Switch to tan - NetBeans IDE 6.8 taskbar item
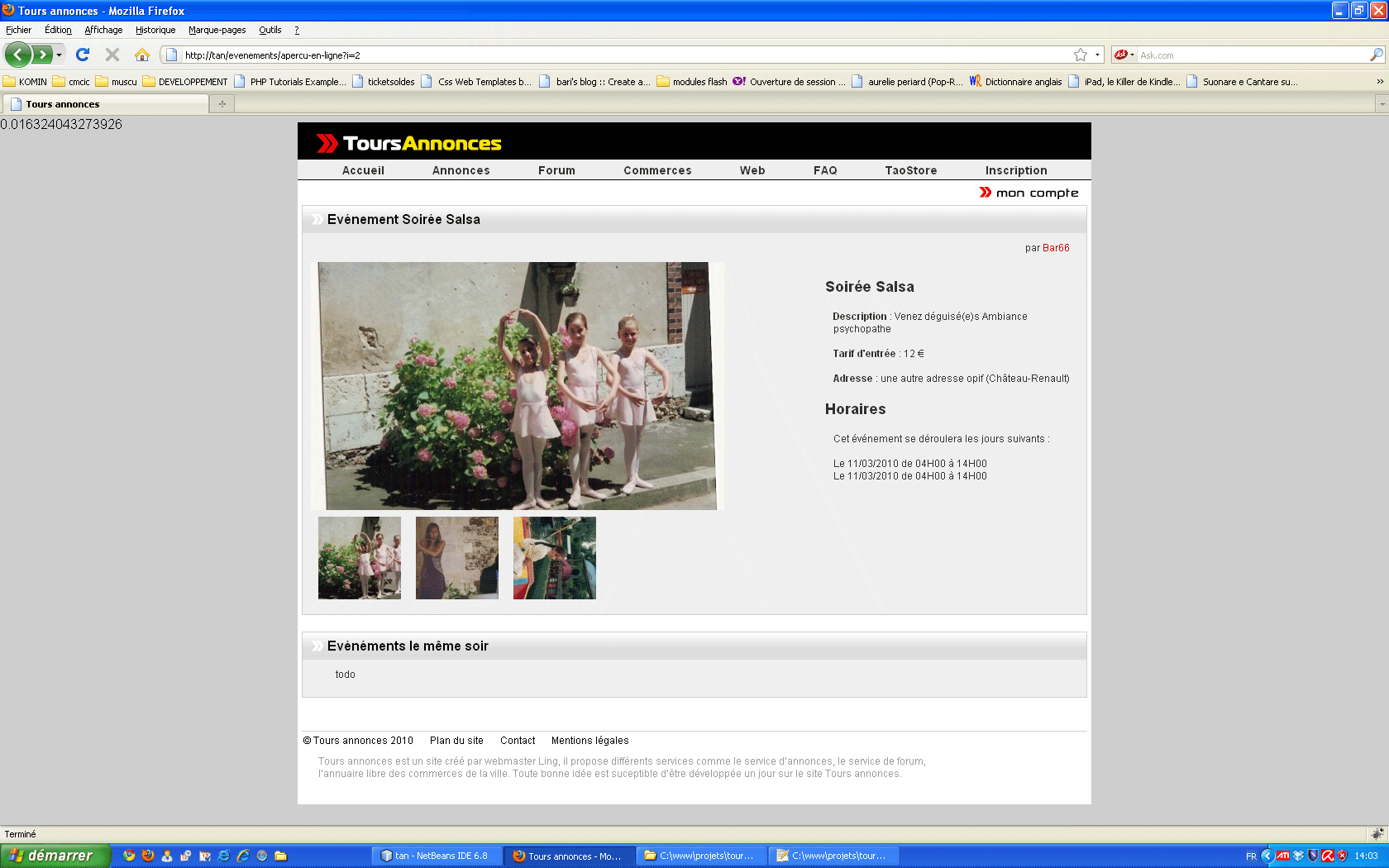The height and width of the screenshot is (868, 1389). click(437, 856)
